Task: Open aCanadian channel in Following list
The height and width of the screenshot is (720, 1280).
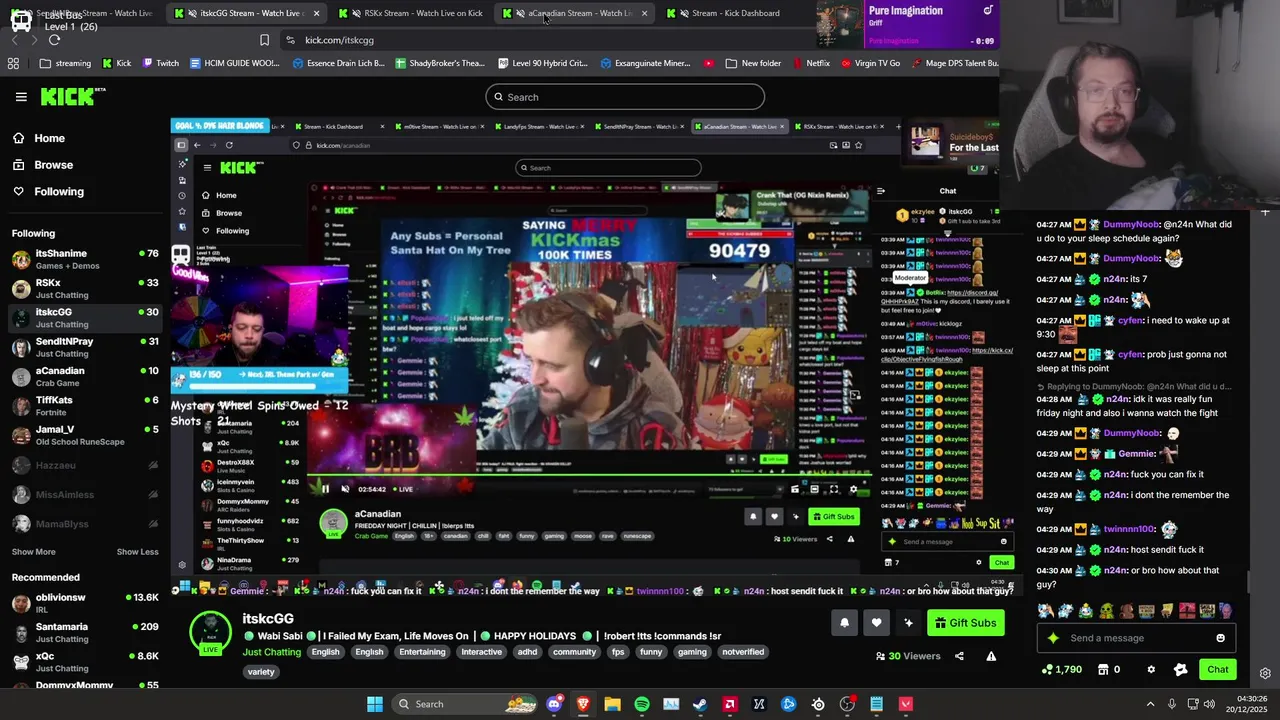Action: tap(85, 376)
